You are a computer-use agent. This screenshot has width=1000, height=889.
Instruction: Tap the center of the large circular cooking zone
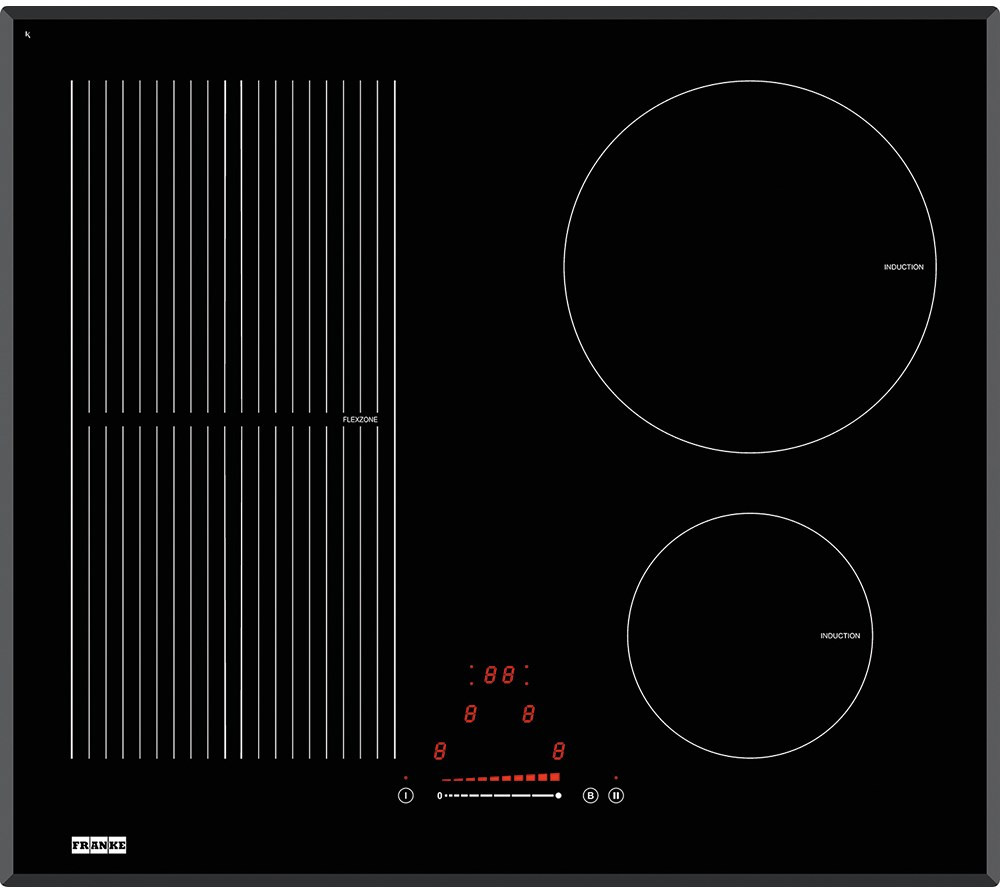(750, 266)
